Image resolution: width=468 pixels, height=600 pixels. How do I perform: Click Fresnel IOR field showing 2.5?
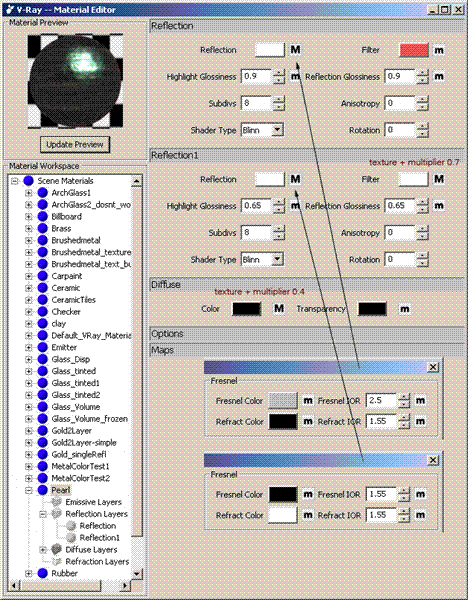tap(382, 401)
